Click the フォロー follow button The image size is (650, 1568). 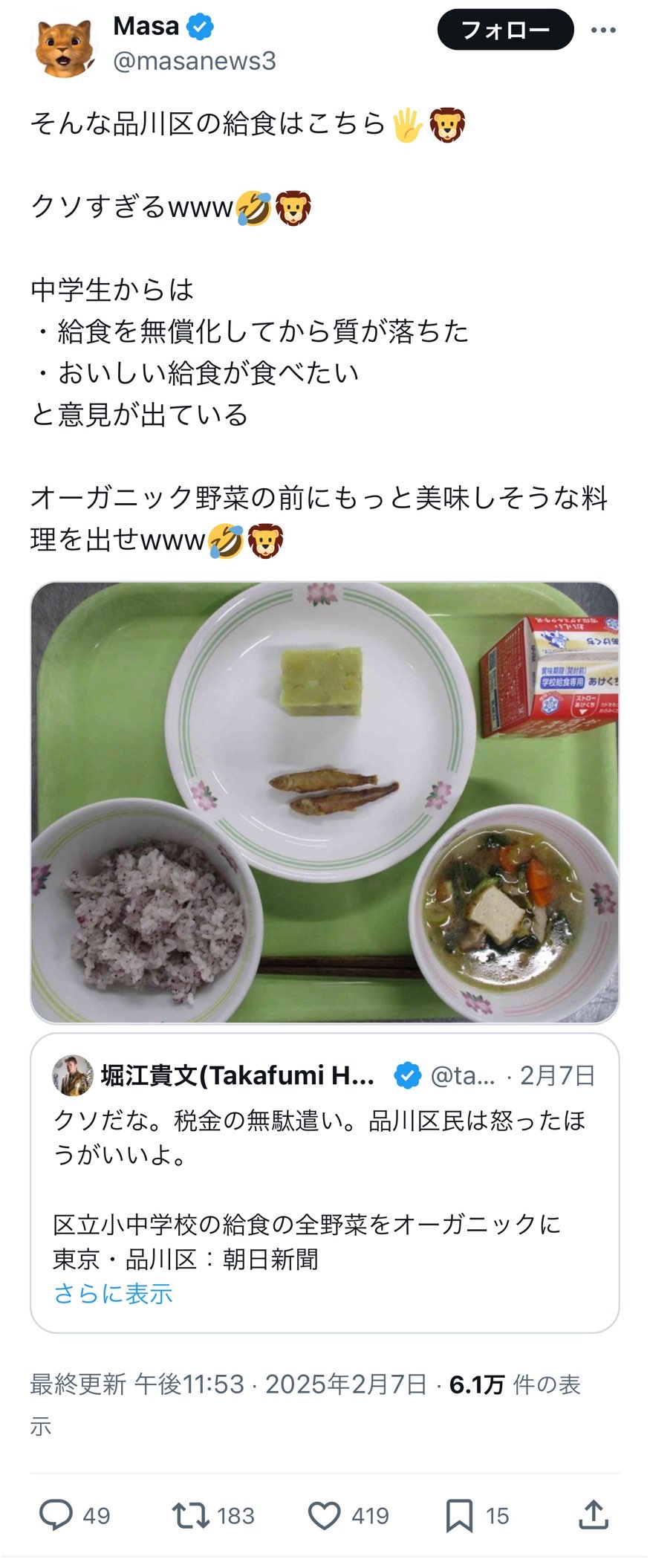click(506, 30)
